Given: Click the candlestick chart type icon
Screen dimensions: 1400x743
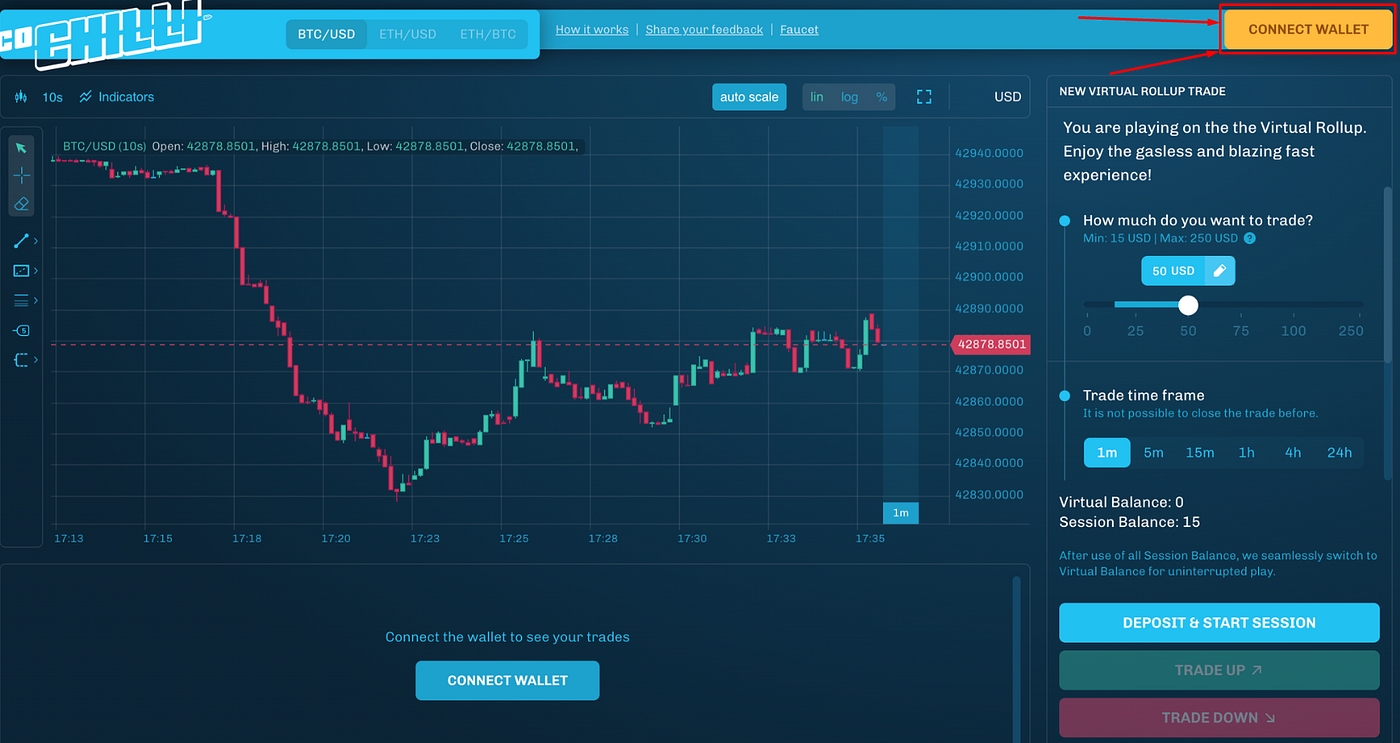Looking at the screenshot, I should pos(21,97).
